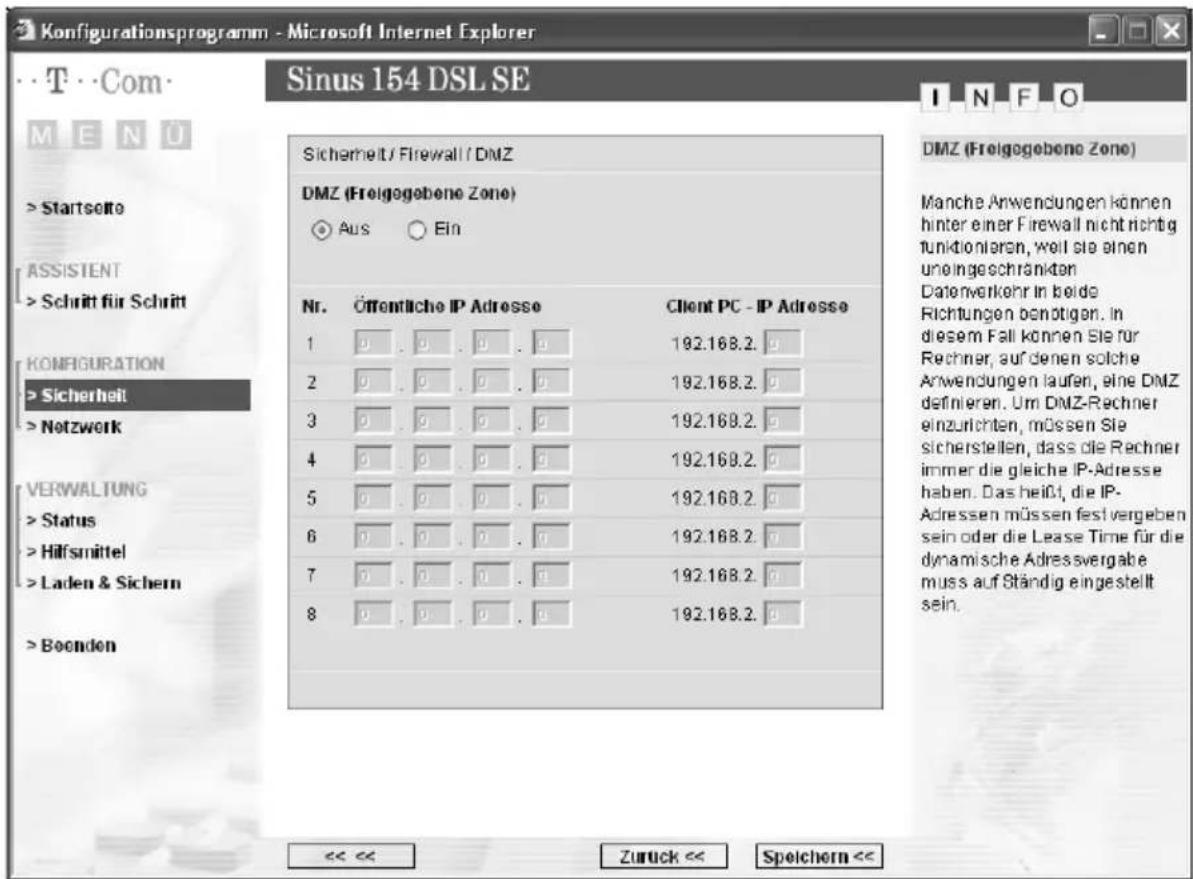This screenshot has height=879, width=1193.
Task: Select the Aus radio button for DMZ
Action: (322, 230)
